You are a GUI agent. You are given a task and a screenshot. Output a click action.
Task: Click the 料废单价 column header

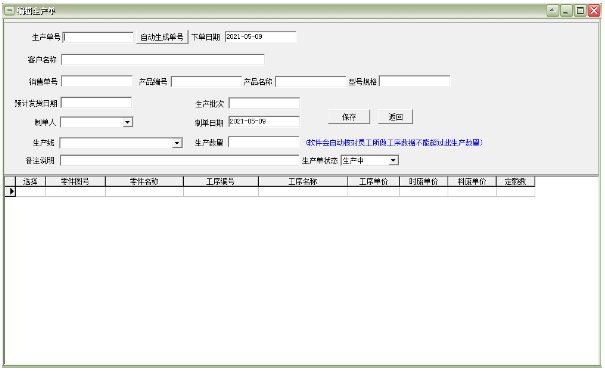click(472, 182)
